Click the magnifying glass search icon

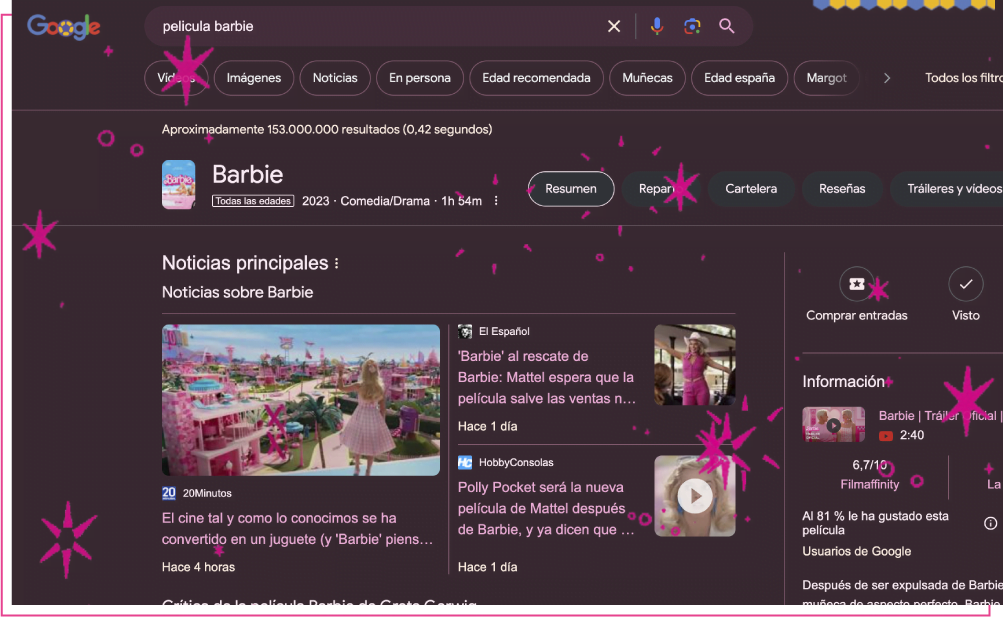(x=727, y=26)
